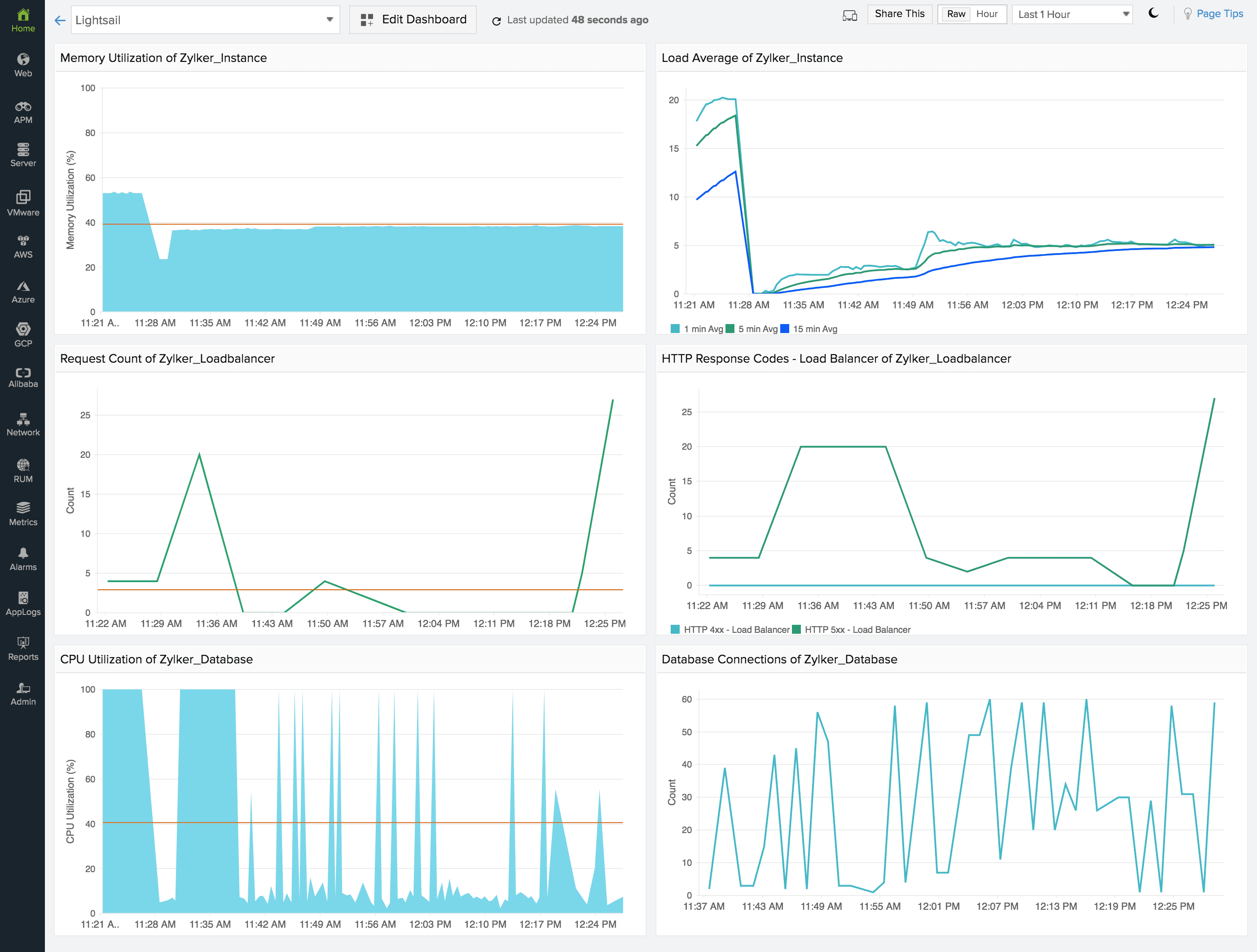Toggle the 15 min Avg legend swatch
1257x952 pixels.
pos(784,328)
